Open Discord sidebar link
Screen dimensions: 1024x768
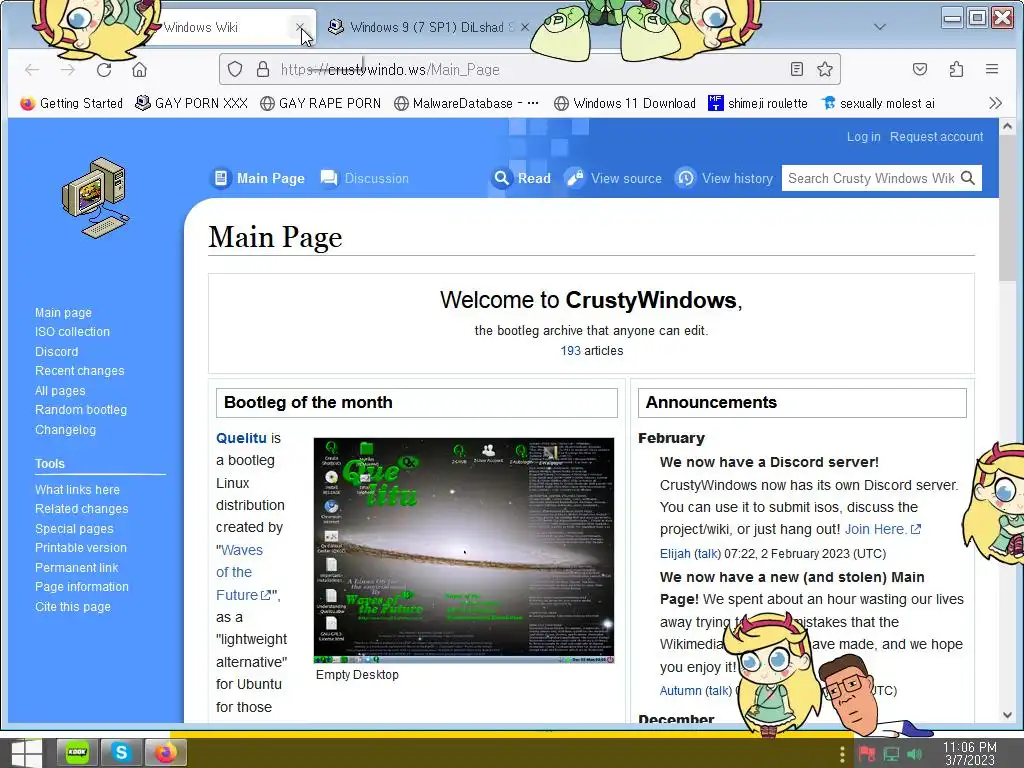[57, 351]
